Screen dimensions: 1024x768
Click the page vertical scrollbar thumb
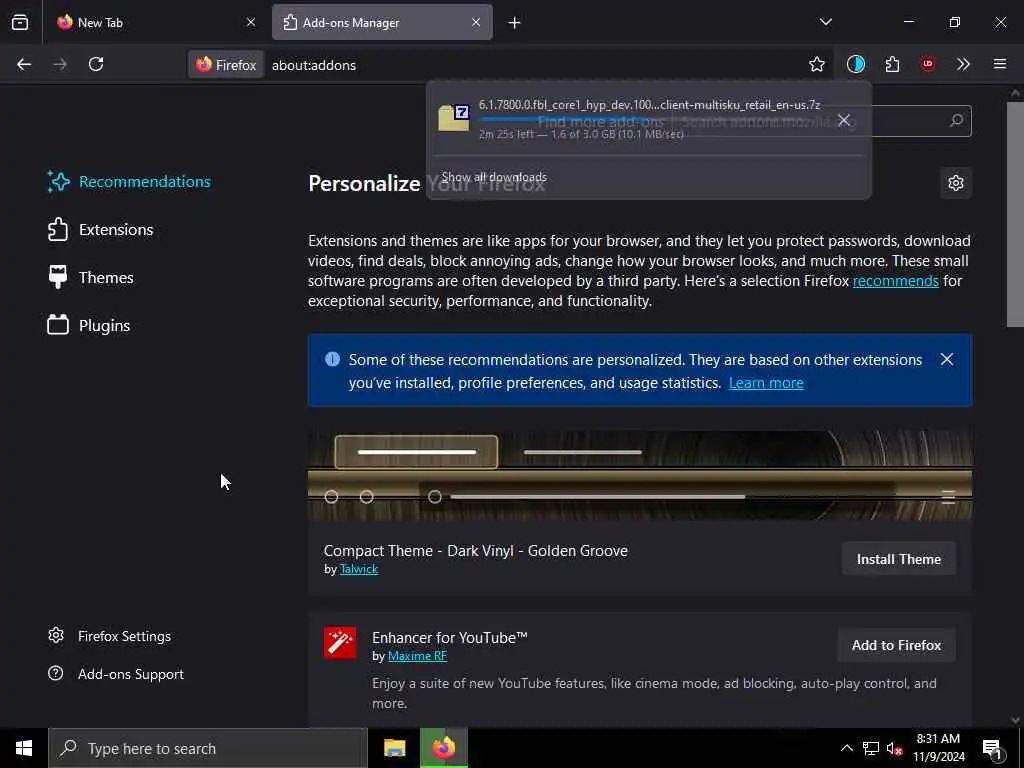[x=1015, y=214]
